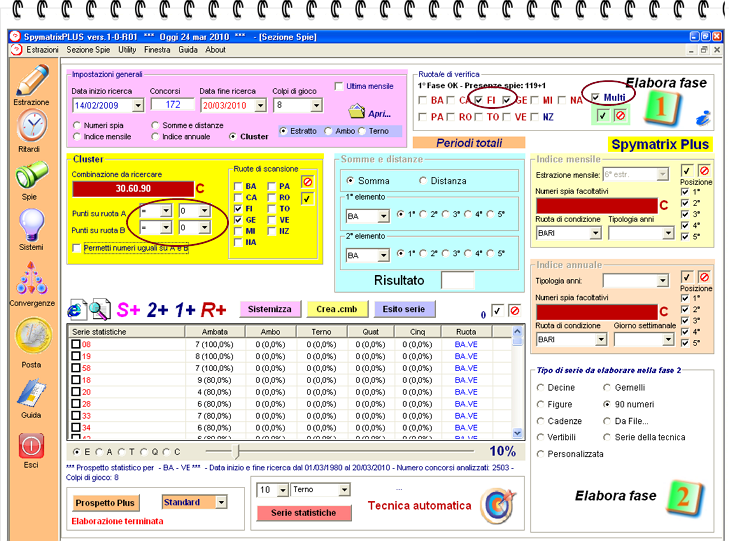Select the Sistemi light bulb icon
This screenshot has height=541, width=729.
pyautogui.click(x=31, y=225)
